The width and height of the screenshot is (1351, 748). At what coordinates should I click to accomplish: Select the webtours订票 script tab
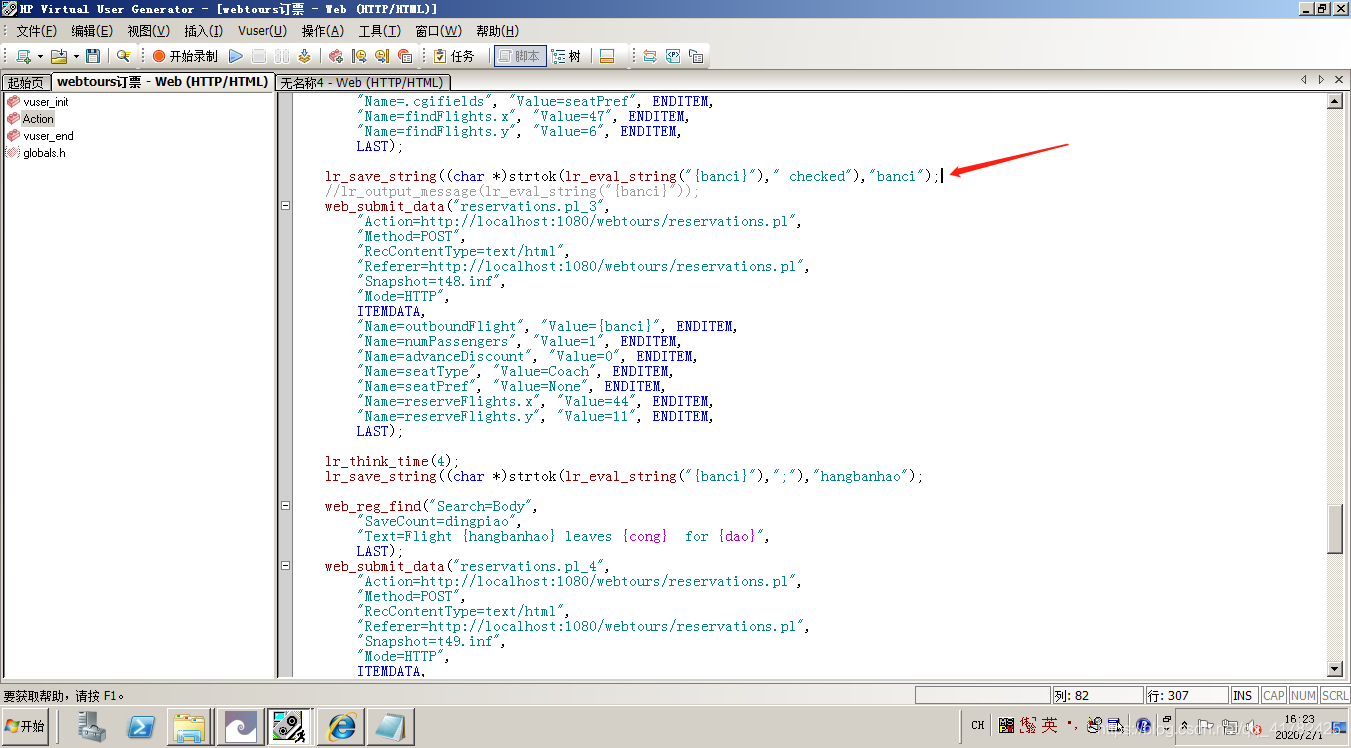162,82
